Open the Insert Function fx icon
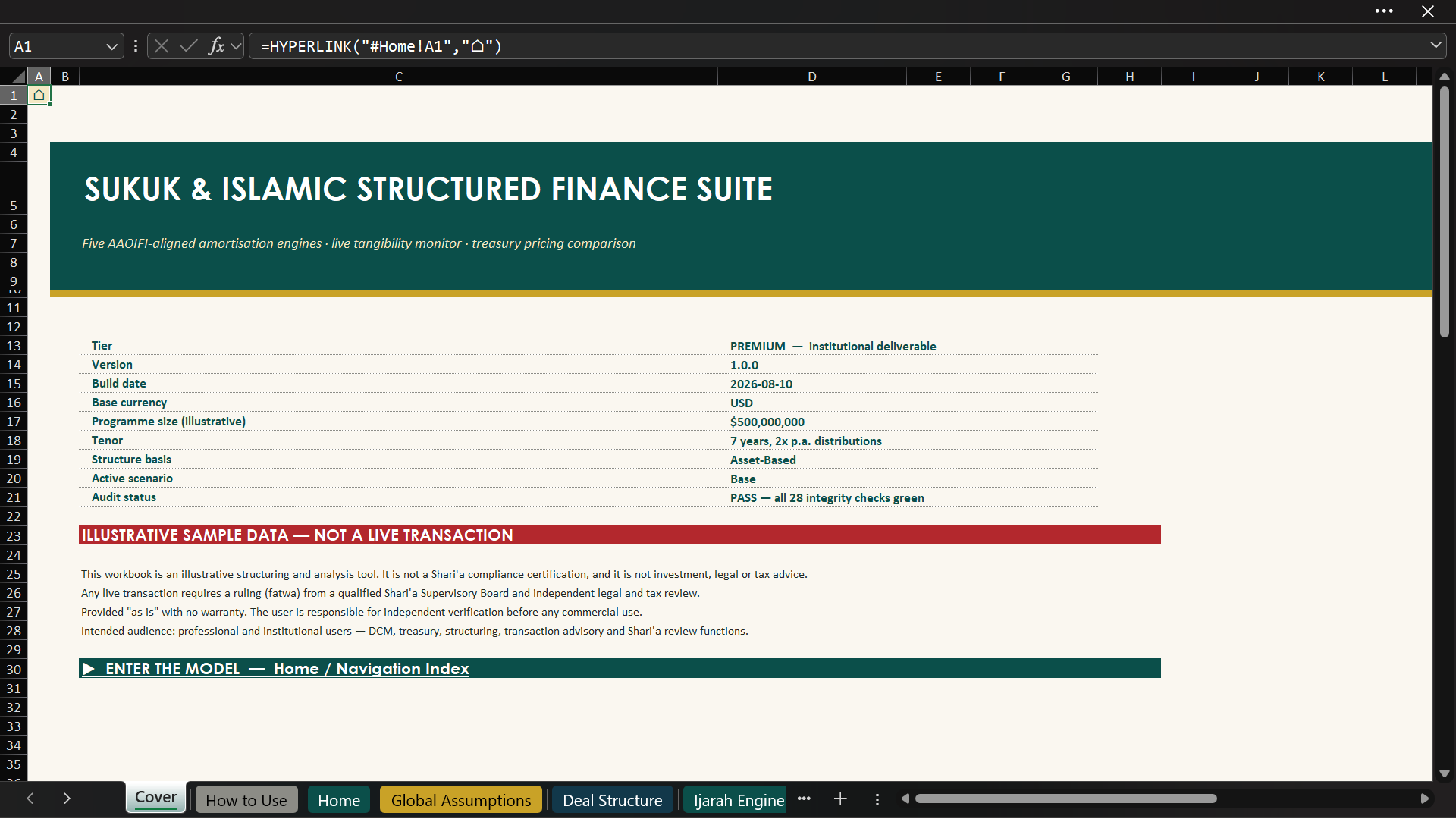The height and width of the screenshot is (819, 1456). point(216,46)
